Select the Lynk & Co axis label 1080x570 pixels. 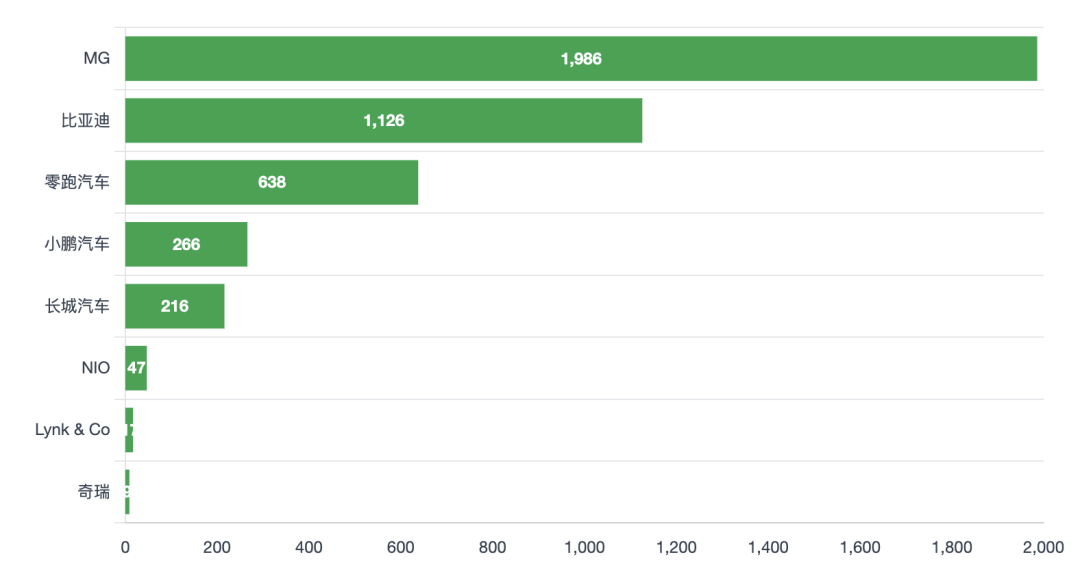pyautogui.click(x=72, y=430)
